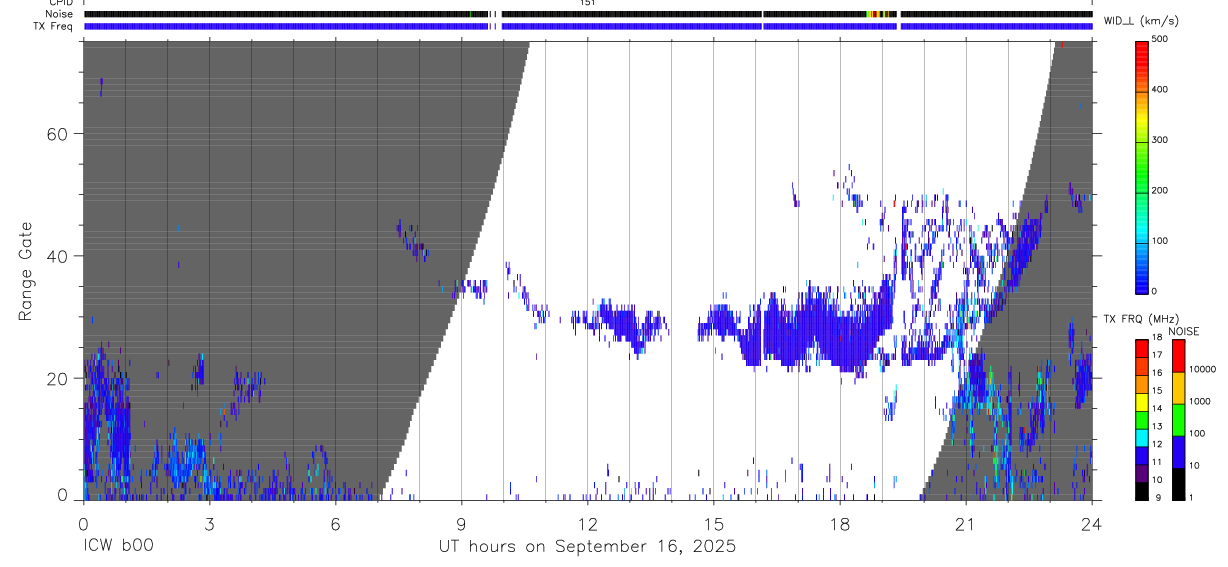Viewport: 1228px width, 567px height.
Task: Select the 'Range Gate' y-axis label
Action: point(27,271)
